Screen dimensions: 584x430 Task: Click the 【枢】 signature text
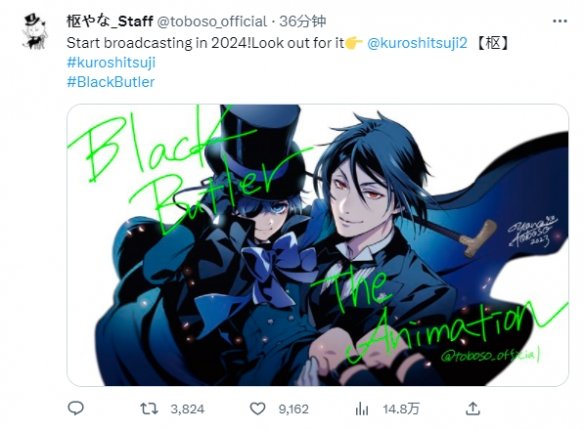click(492, 43)
